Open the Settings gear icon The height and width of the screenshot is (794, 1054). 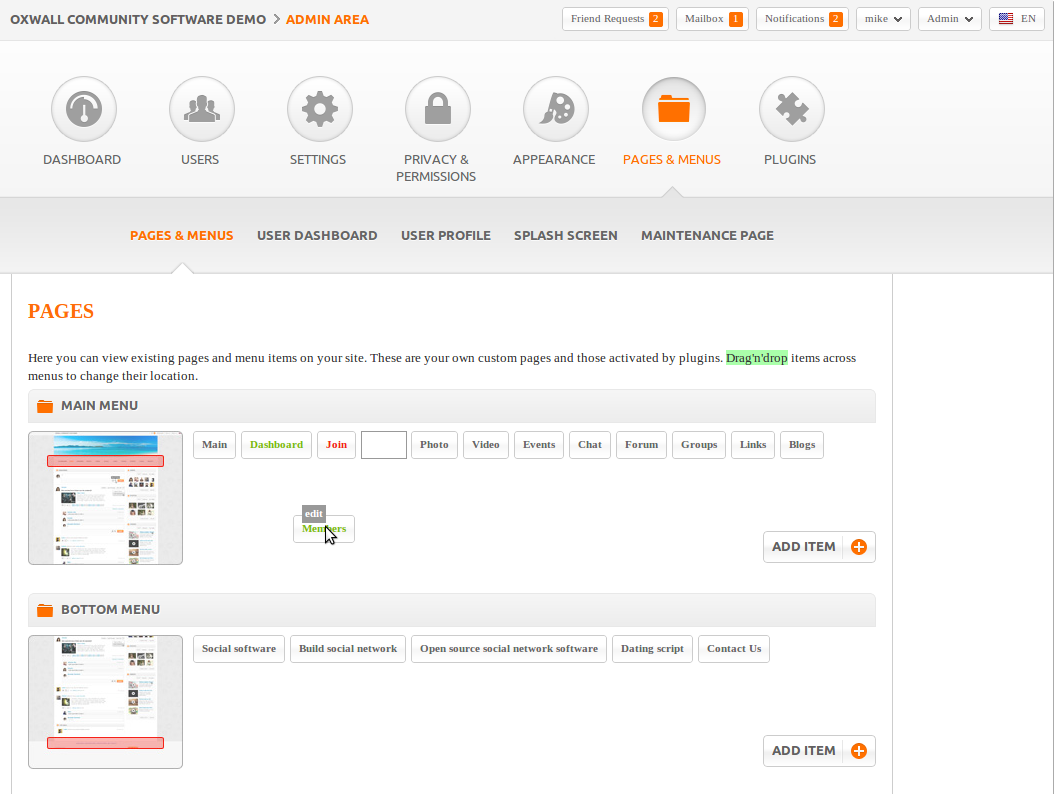[x=319, y=109]
